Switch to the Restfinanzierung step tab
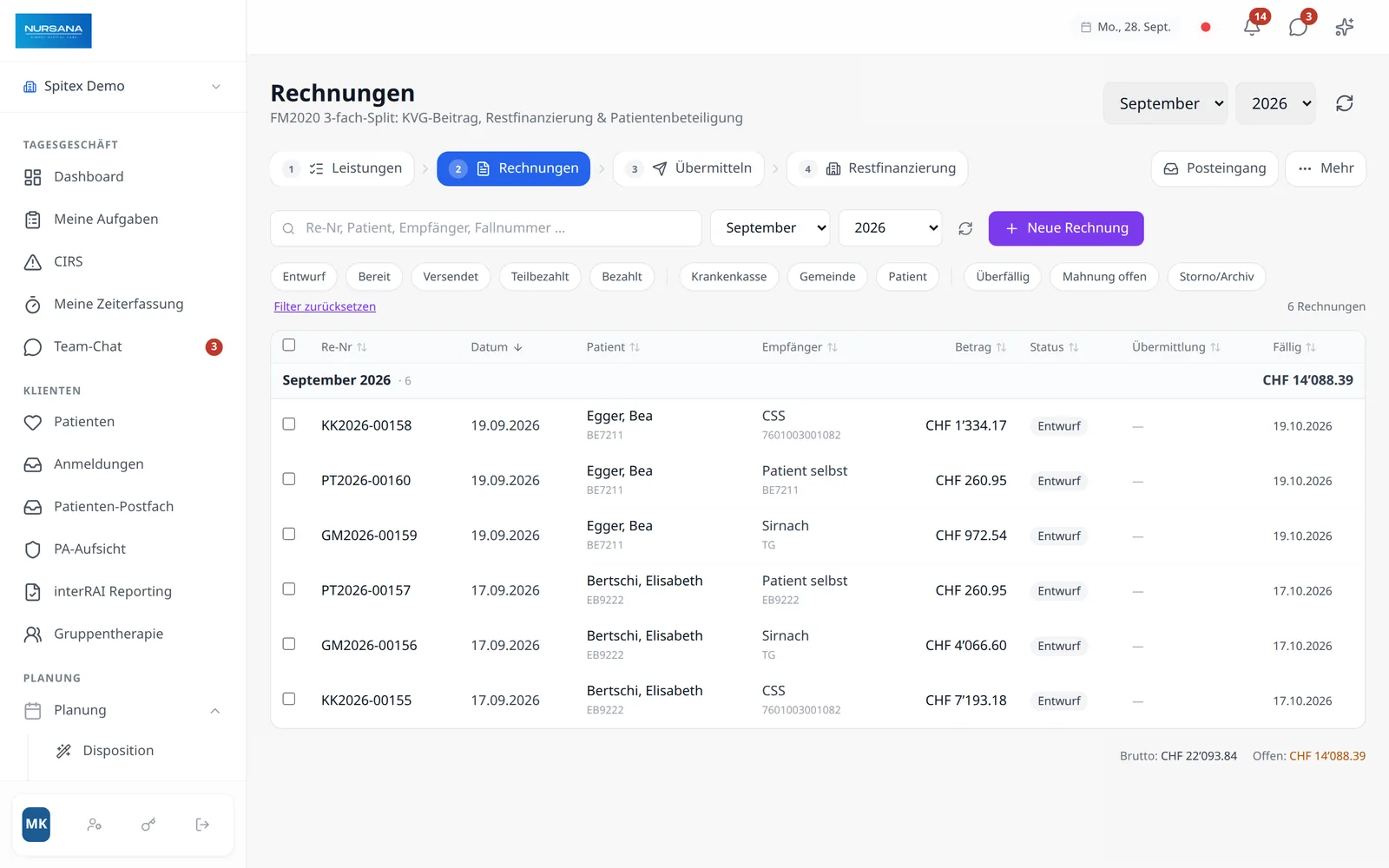The image size is (1389, 868). [877, 168]
